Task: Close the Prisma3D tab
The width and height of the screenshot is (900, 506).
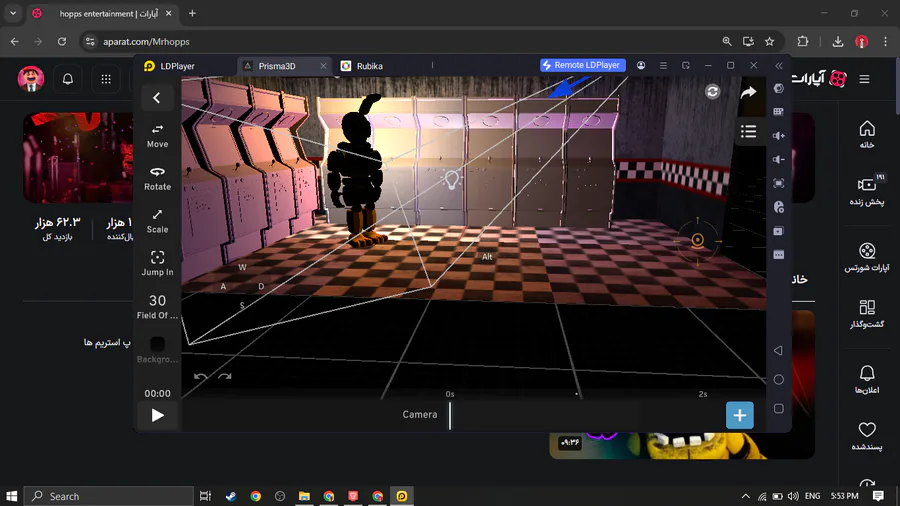Action: pyautogui.click(x=323, y=66)
